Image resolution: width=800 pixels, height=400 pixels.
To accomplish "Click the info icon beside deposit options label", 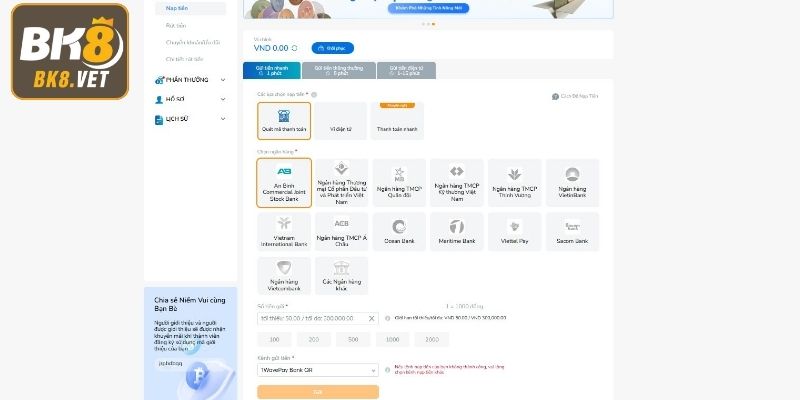I will point(314,94).
